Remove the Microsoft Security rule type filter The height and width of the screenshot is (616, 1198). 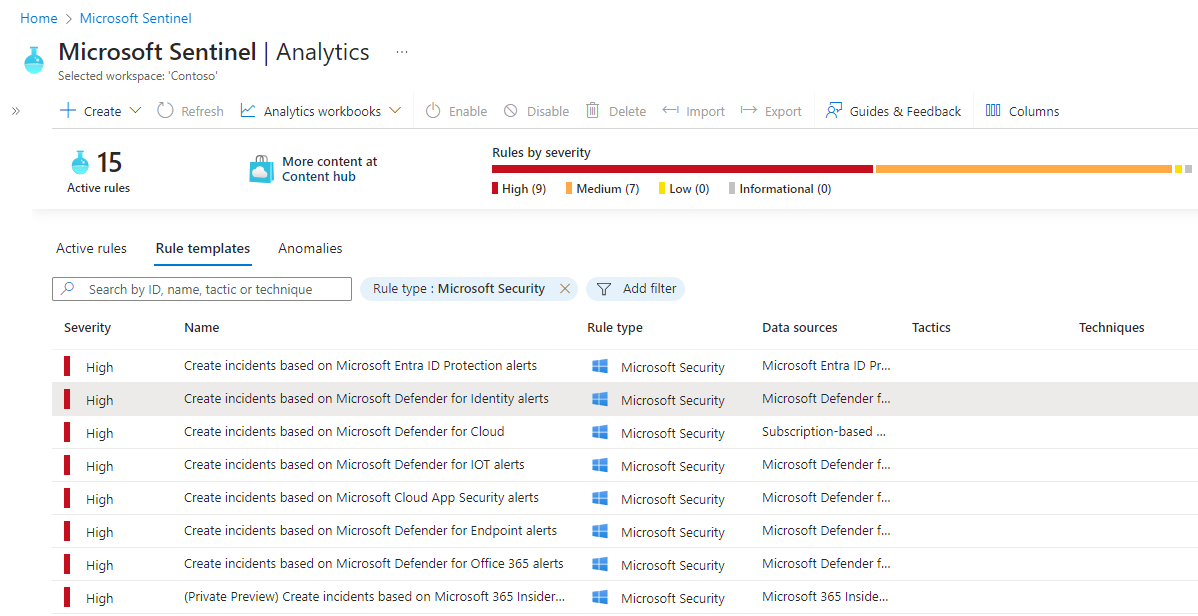click(x=564, y=288)
